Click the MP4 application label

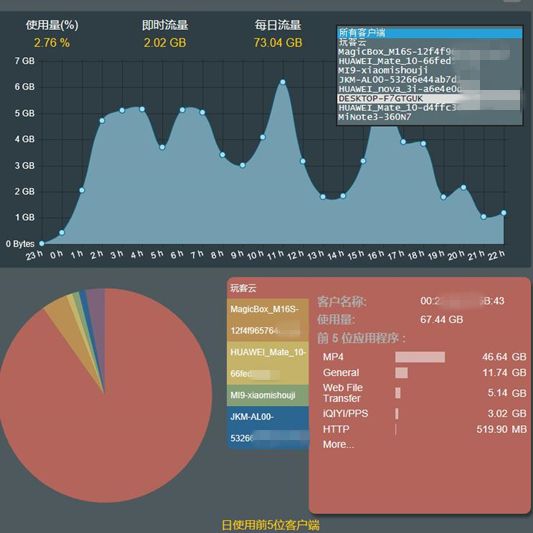coord(333,357)
